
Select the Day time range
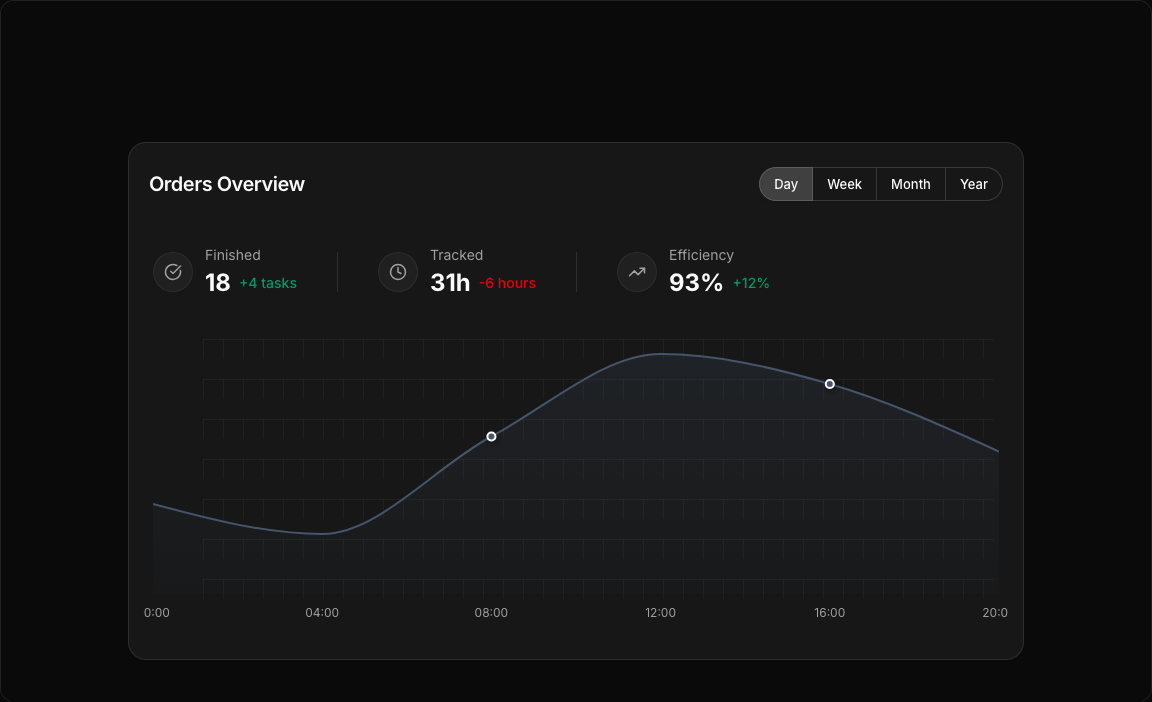tap(786, 184)
